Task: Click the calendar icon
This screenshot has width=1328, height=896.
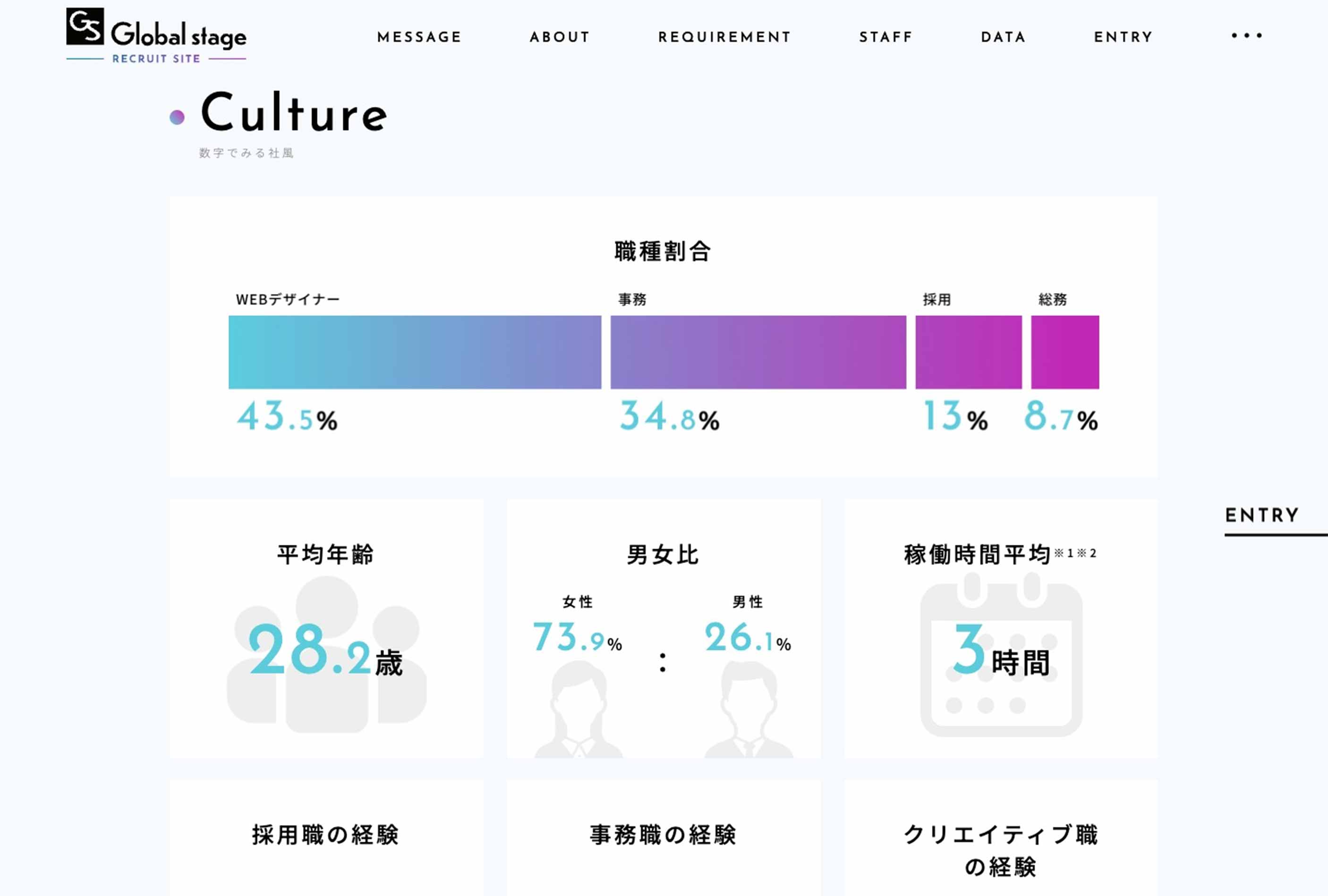Action: click(1001, 655)
